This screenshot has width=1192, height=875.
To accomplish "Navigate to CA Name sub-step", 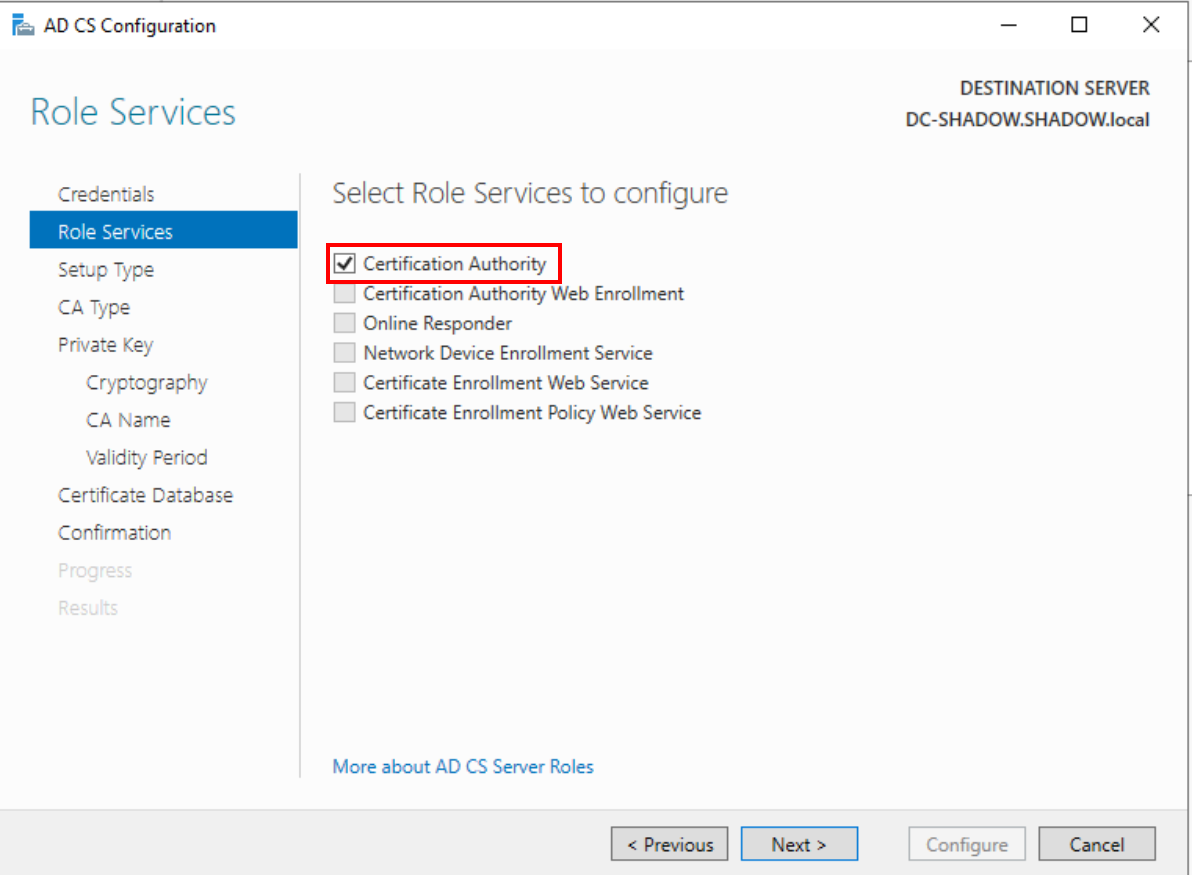I will point(128,420).
